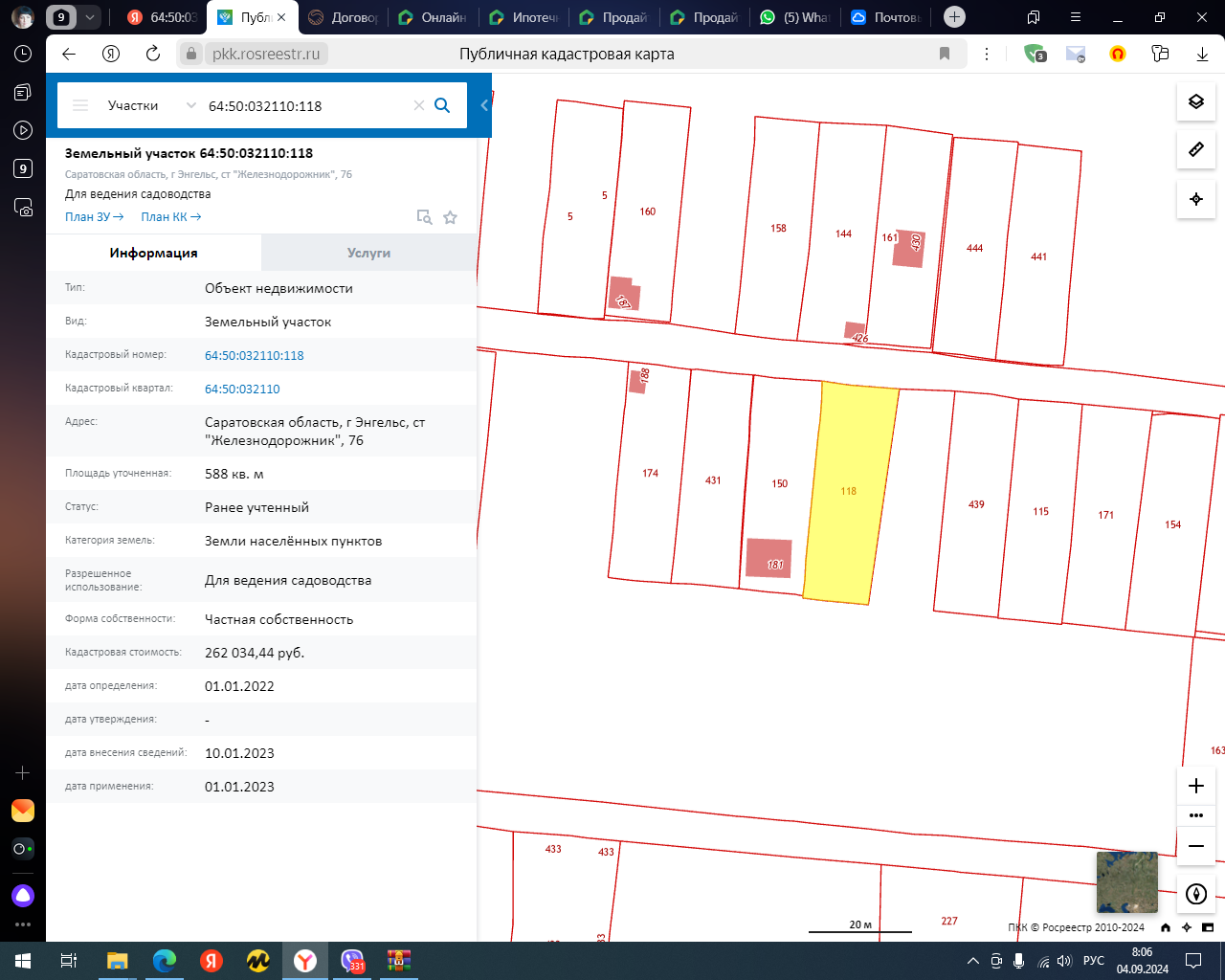This screenshot has width=1225, height=980.
Task: Reload the page with the refresh icon
Action: pos(153,54)
